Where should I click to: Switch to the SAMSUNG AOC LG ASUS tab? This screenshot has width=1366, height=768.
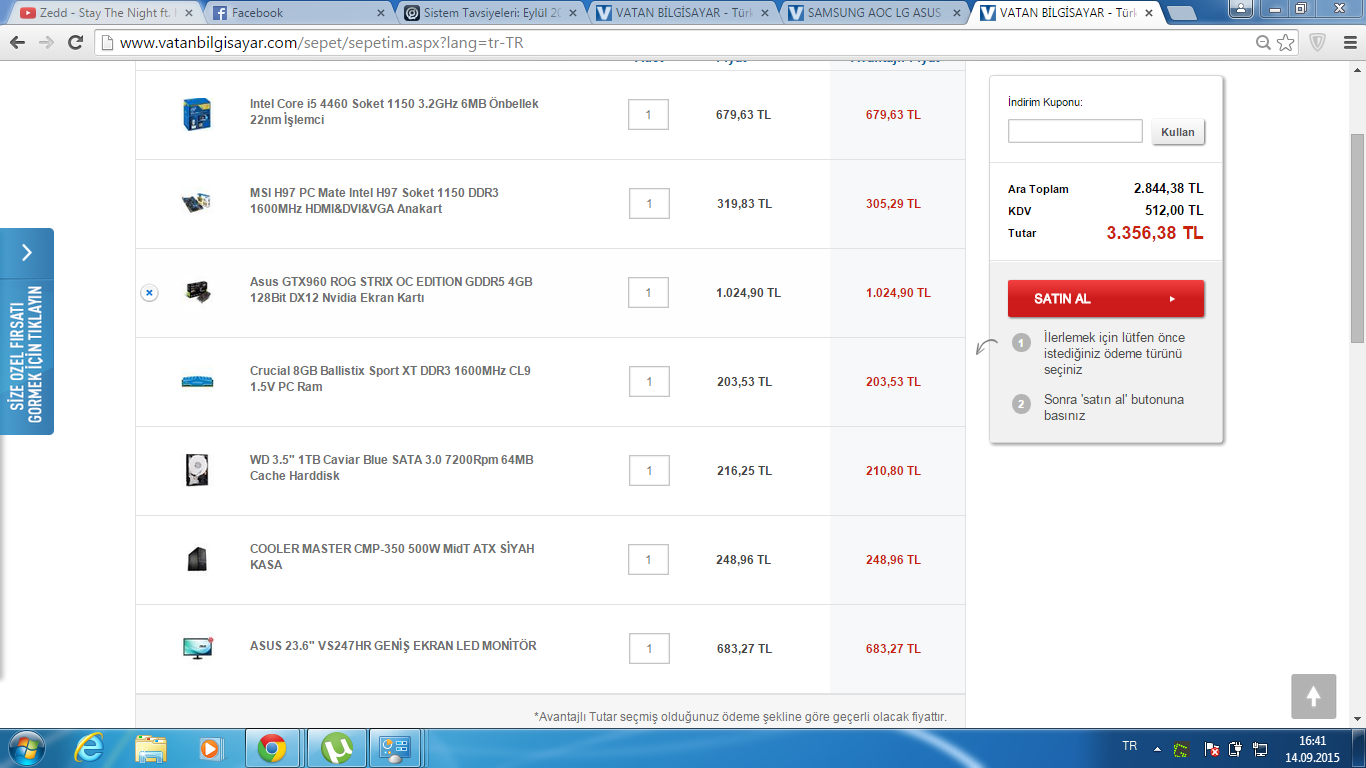(x=875, y=13)
